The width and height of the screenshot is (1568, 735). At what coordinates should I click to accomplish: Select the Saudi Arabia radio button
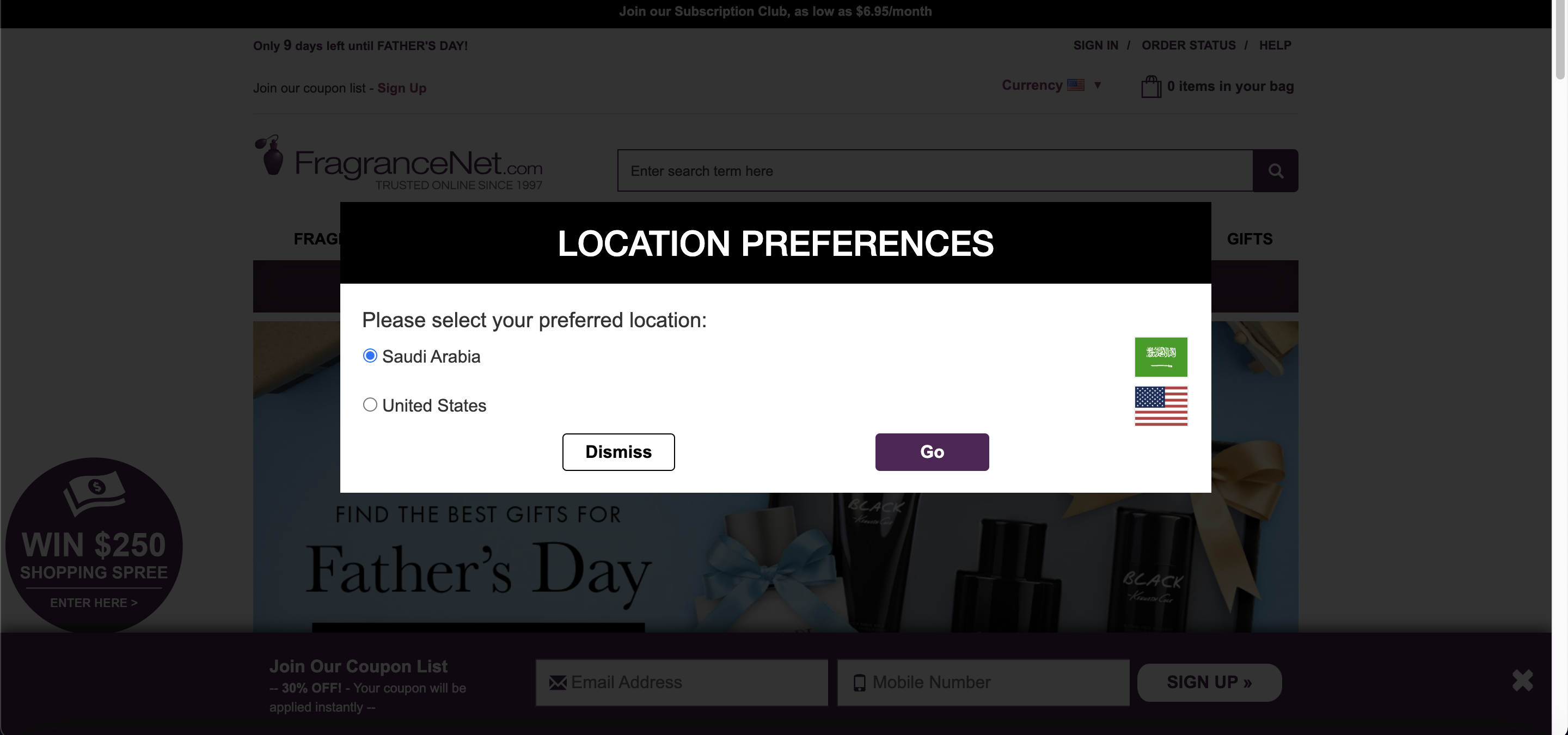(x=370, y=356)
